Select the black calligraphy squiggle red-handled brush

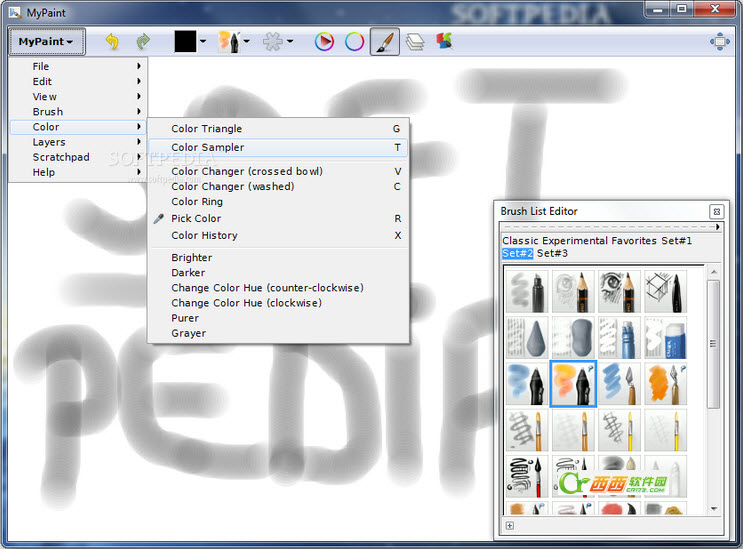click(x=527, y=476)
